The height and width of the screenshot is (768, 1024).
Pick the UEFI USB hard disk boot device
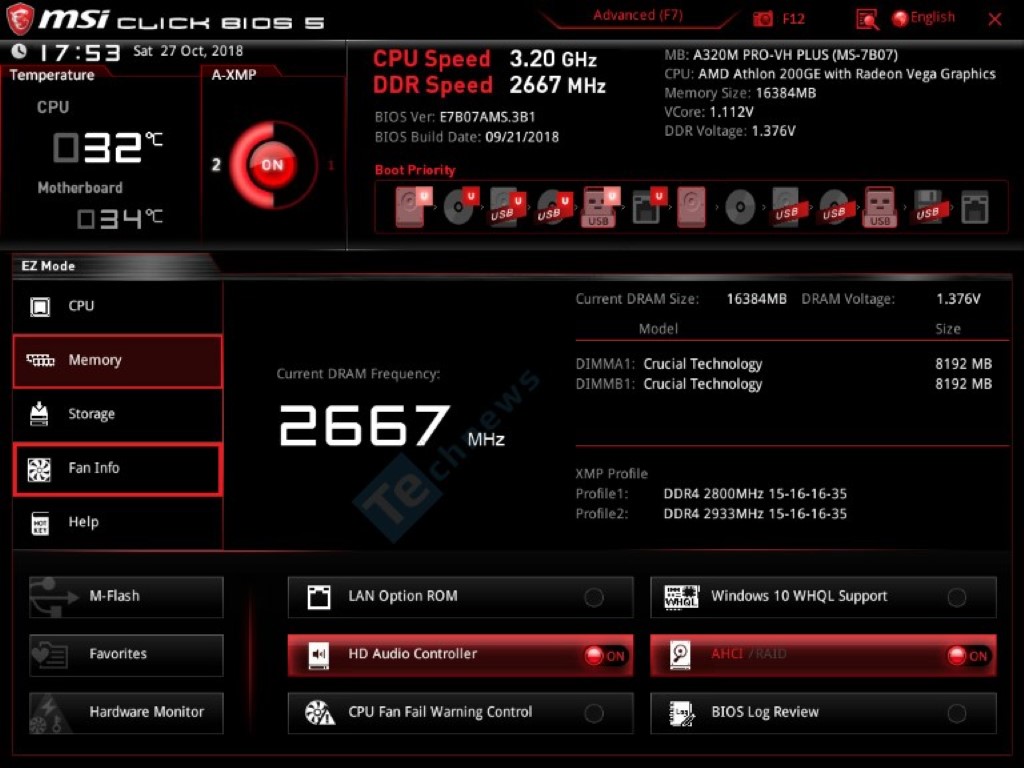[x=507, y=207]
